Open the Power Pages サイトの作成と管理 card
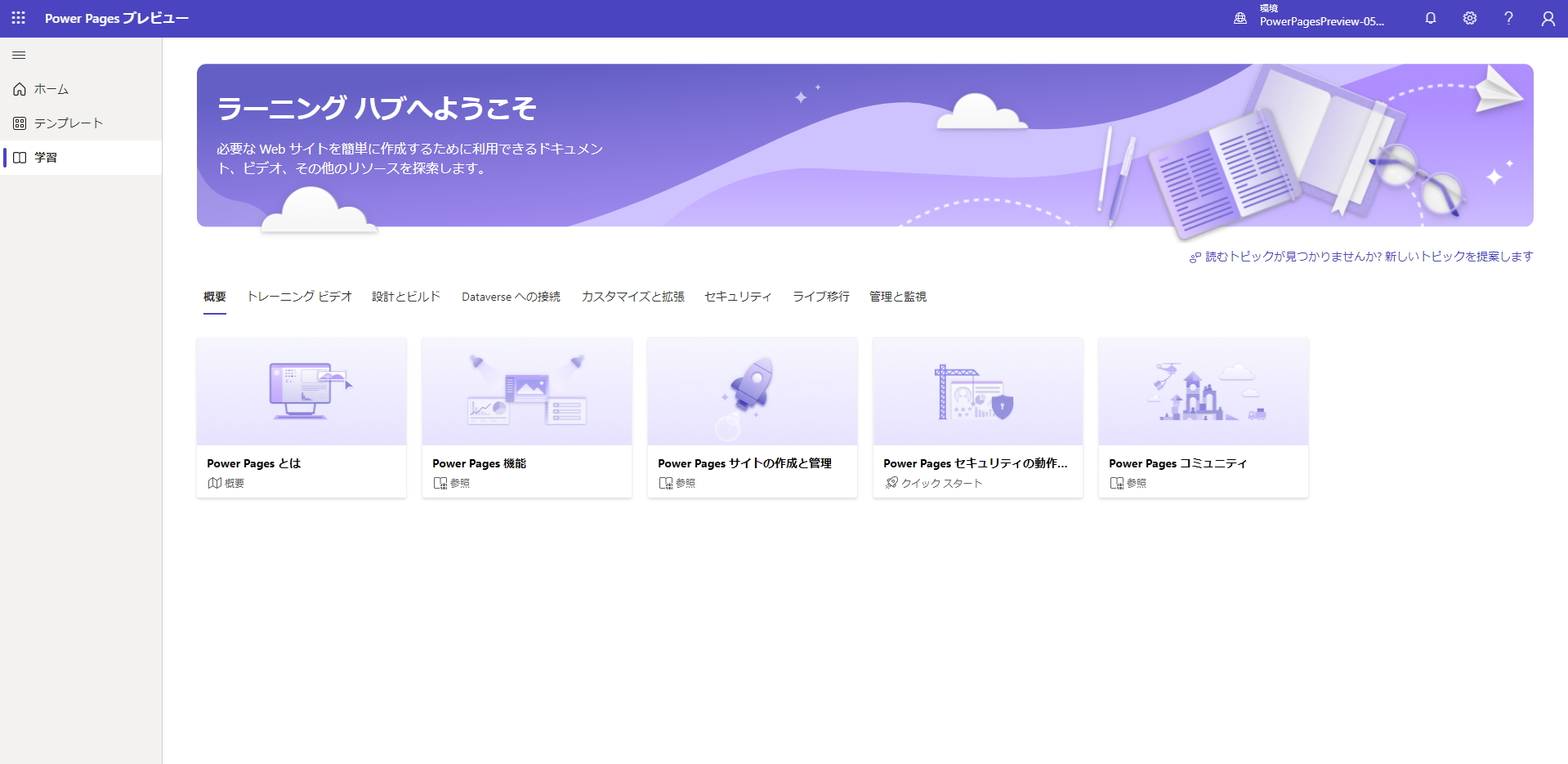The image size is (1568, 764). point(752,418)
